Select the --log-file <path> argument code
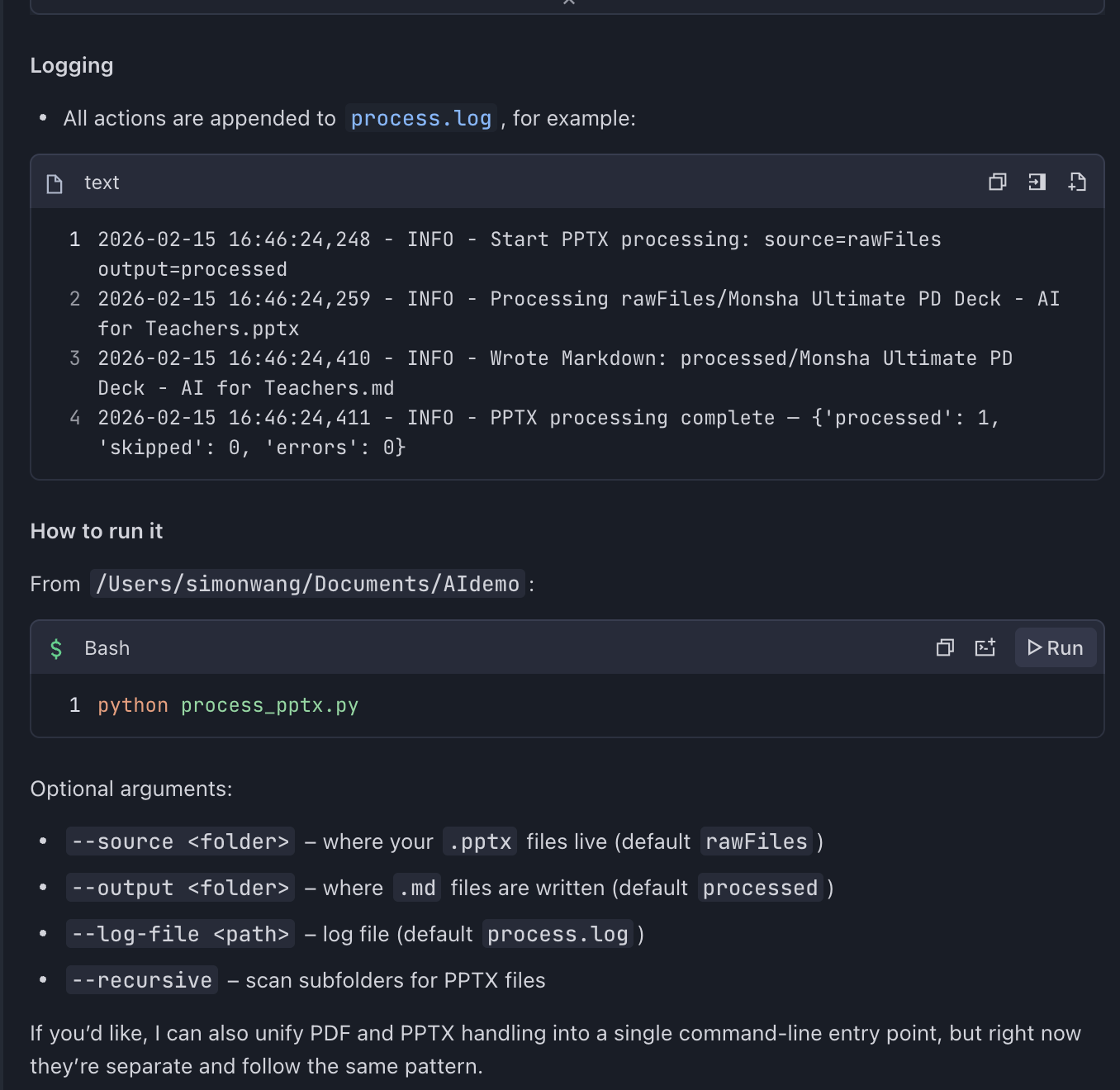 [x=180, y=935]
